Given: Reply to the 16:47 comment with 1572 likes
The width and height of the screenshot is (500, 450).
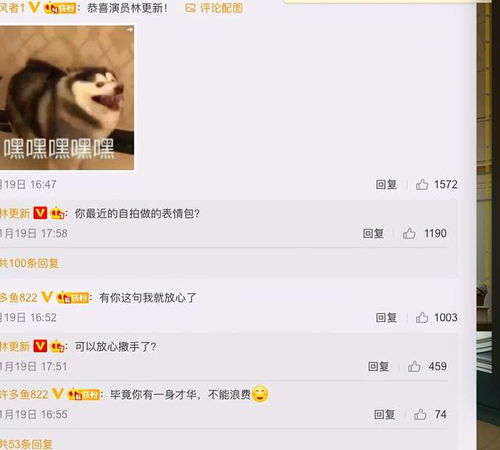Looking at the screenshot, I should [x=386, y=184].
